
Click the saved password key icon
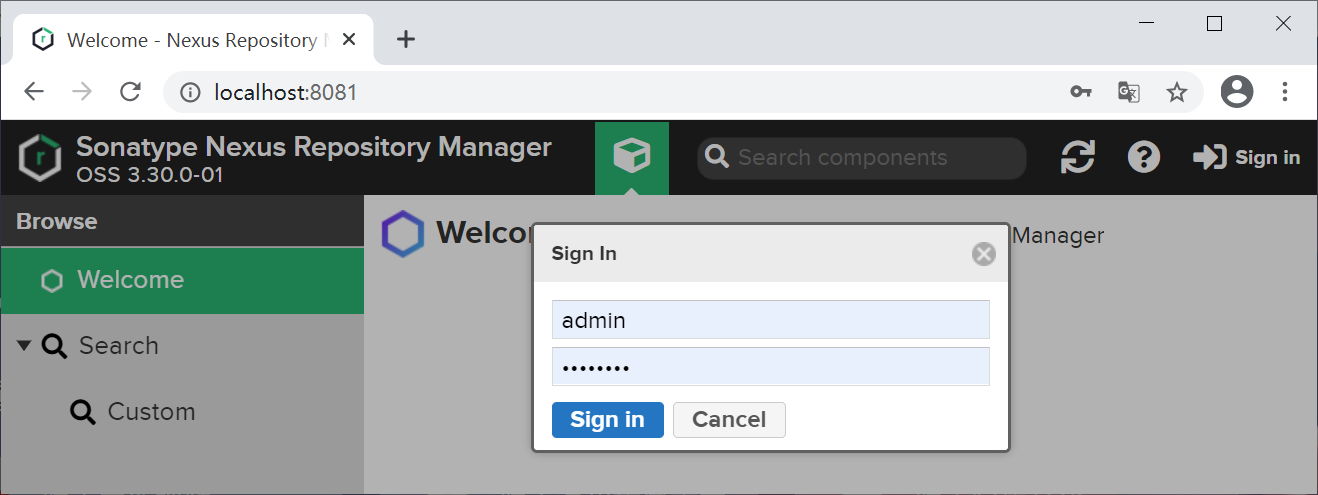point(1081,92)
